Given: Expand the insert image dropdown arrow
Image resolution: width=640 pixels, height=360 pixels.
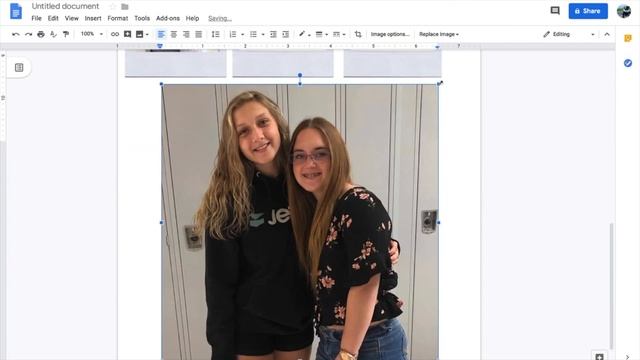Looking at the screenshot, I should coord(147,35).
